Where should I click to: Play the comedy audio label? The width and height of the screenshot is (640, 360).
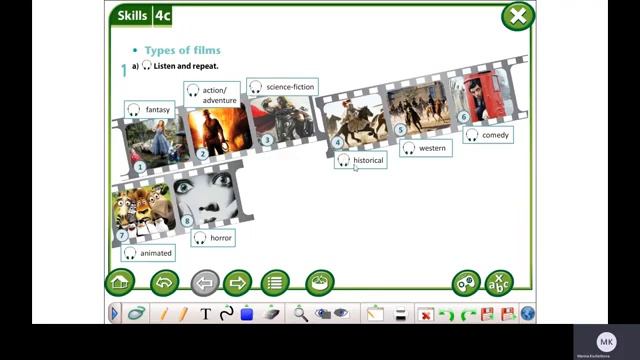(488, 135)
